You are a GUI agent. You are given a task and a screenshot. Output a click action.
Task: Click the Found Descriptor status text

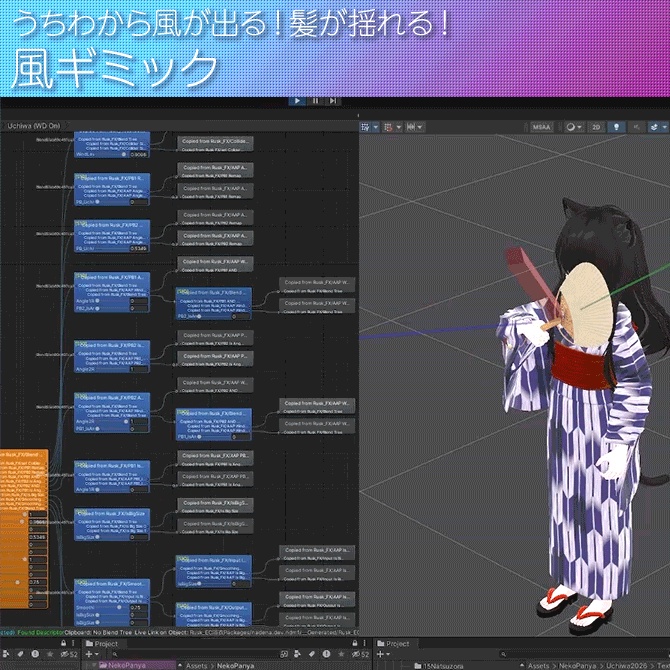coord(41,632)
